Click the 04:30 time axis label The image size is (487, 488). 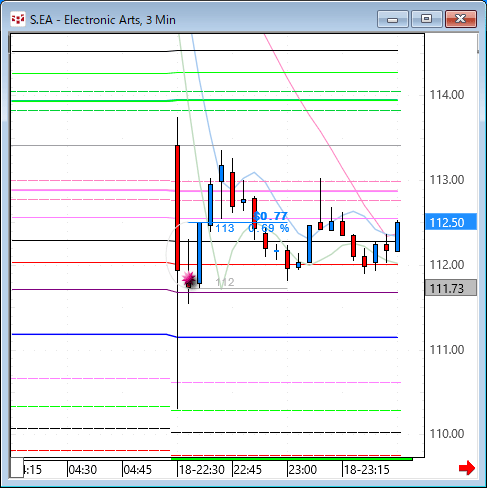pos(82,470)
